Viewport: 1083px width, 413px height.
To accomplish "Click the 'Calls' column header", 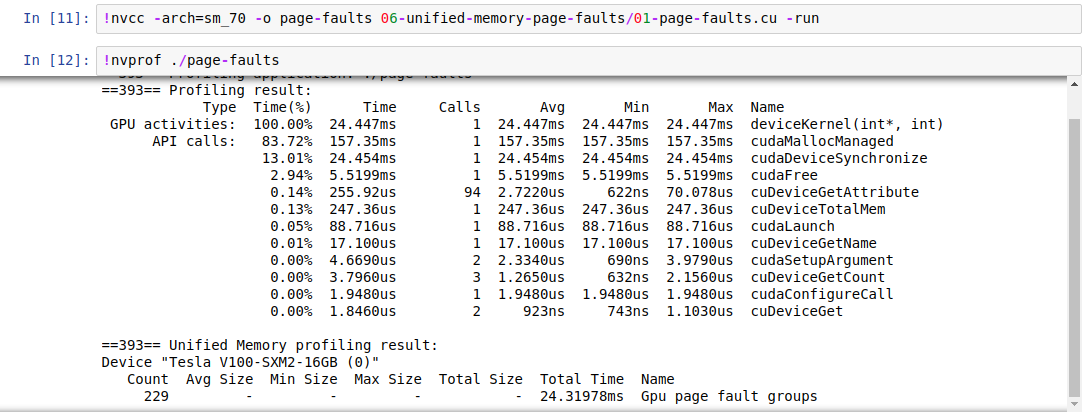I will click(459, 108).
